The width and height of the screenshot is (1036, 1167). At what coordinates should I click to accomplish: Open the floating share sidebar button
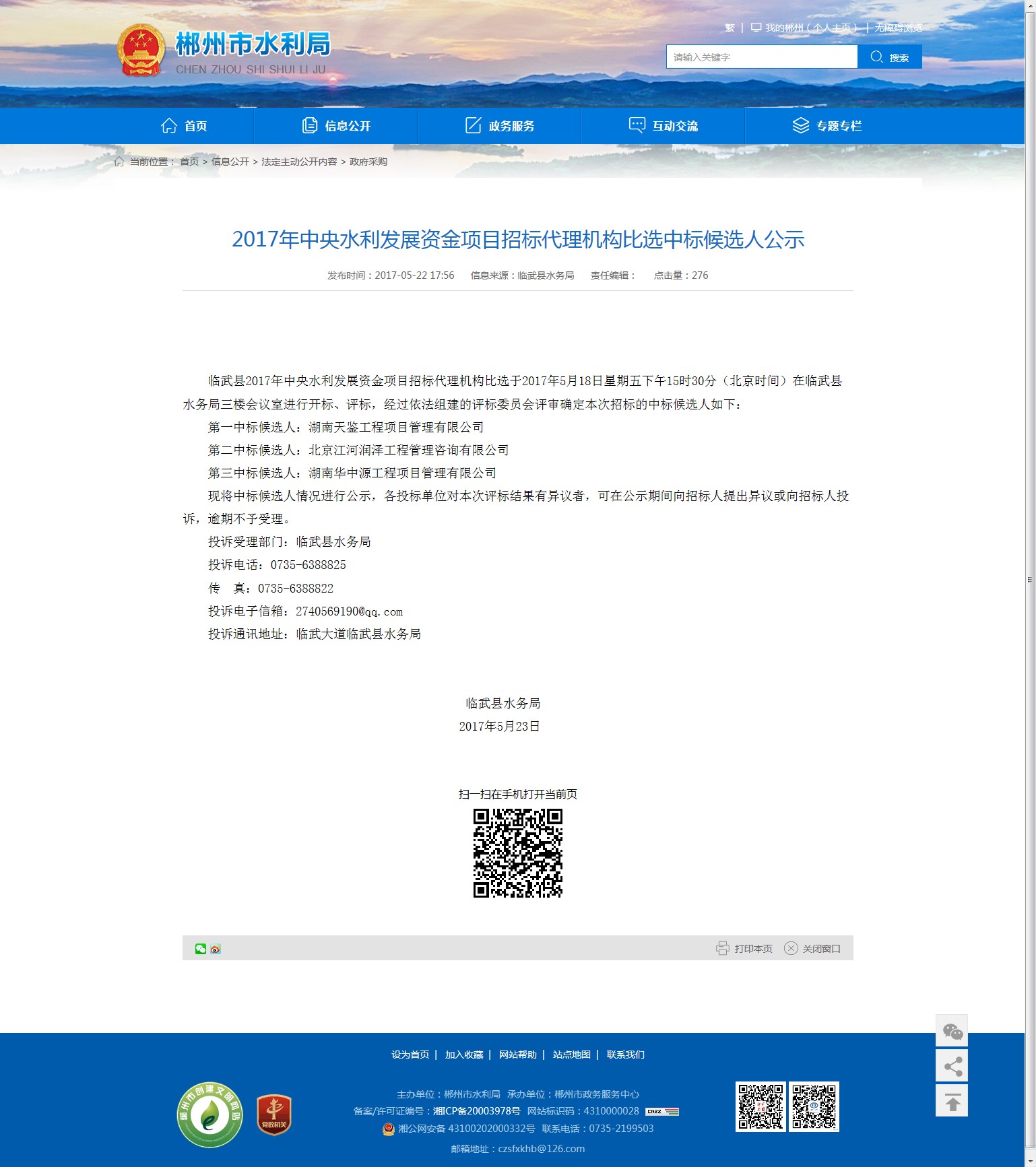[x=952, y=1066]
